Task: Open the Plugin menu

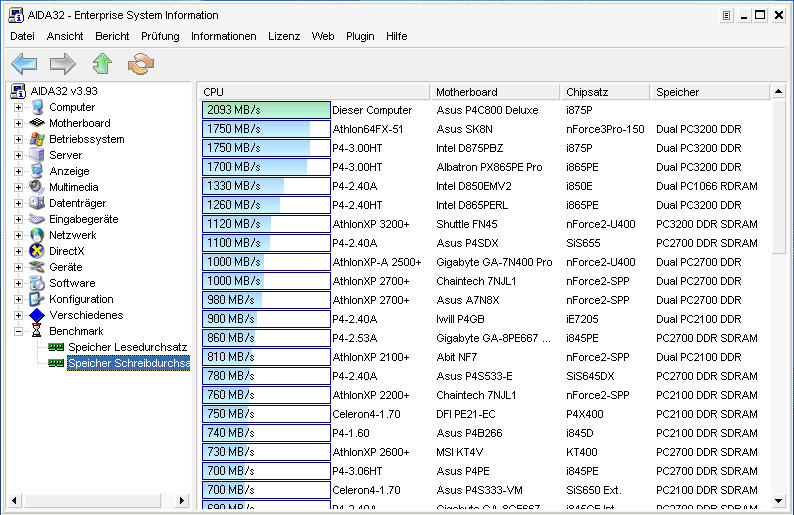Action: pos(360,36)
